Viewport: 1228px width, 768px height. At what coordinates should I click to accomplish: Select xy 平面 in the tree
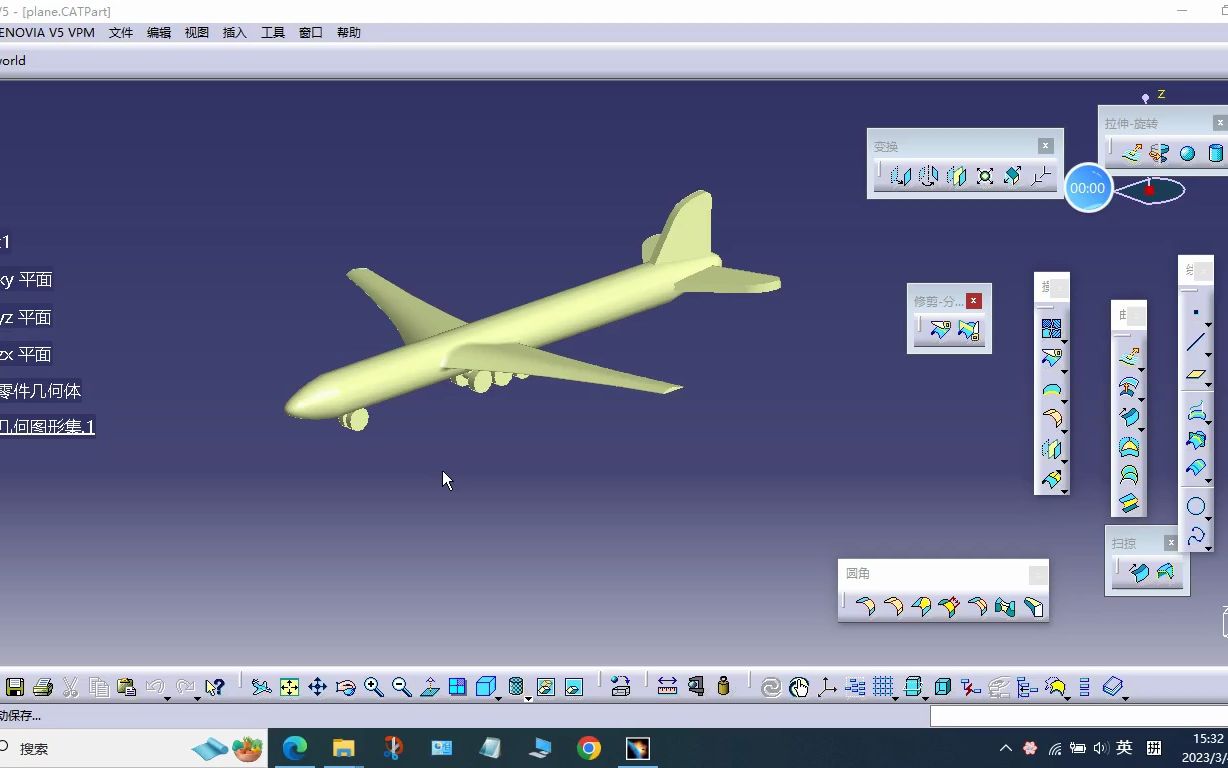click(x=26, y=280)
